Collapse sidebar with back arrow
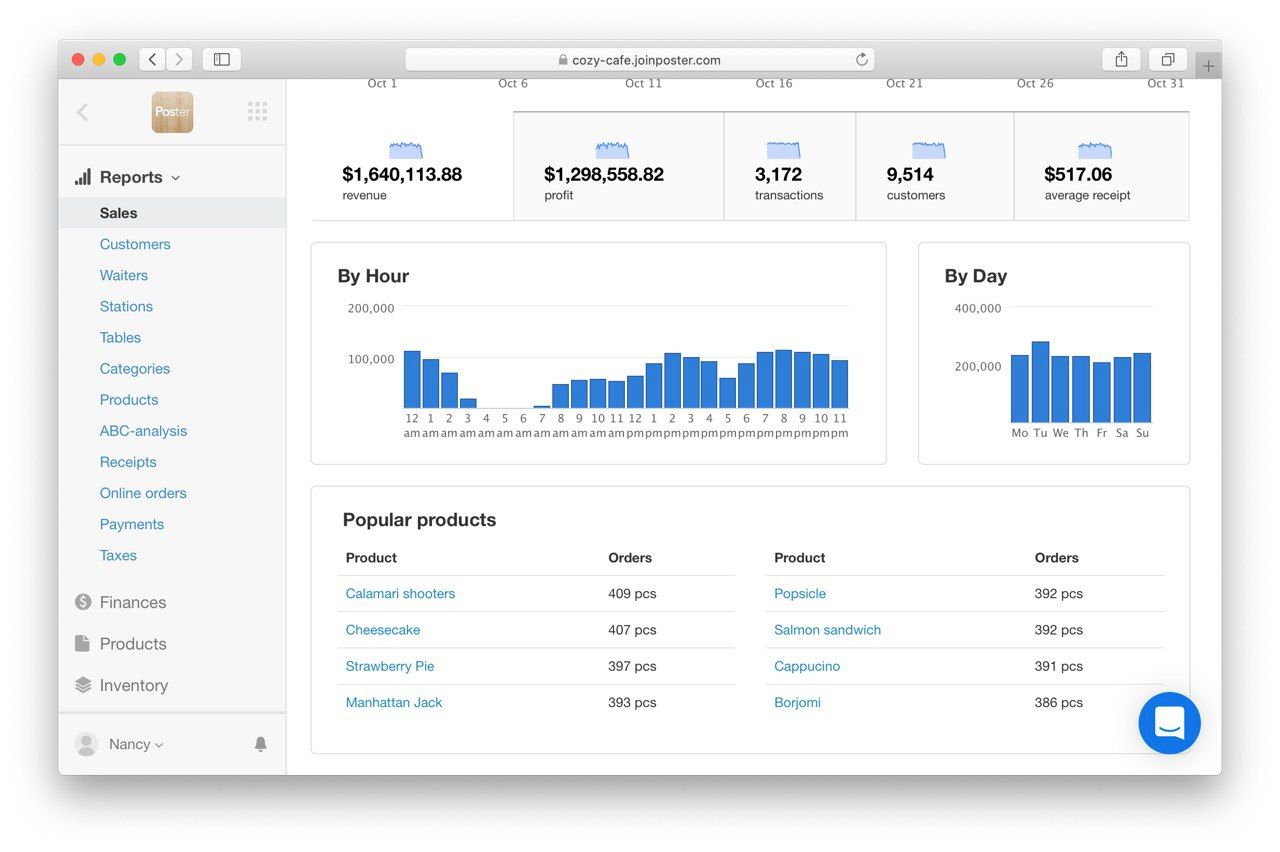 (x=83, y=112)
